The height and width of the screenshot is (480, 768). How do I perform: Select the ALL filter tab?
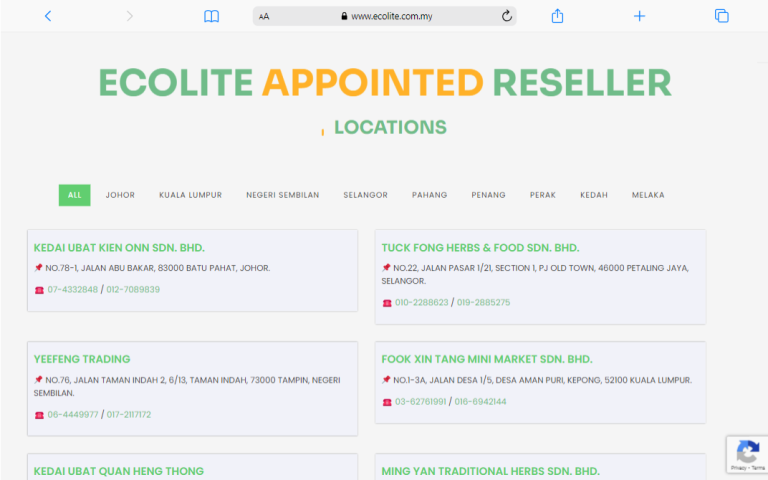click(x=74, y=195)
